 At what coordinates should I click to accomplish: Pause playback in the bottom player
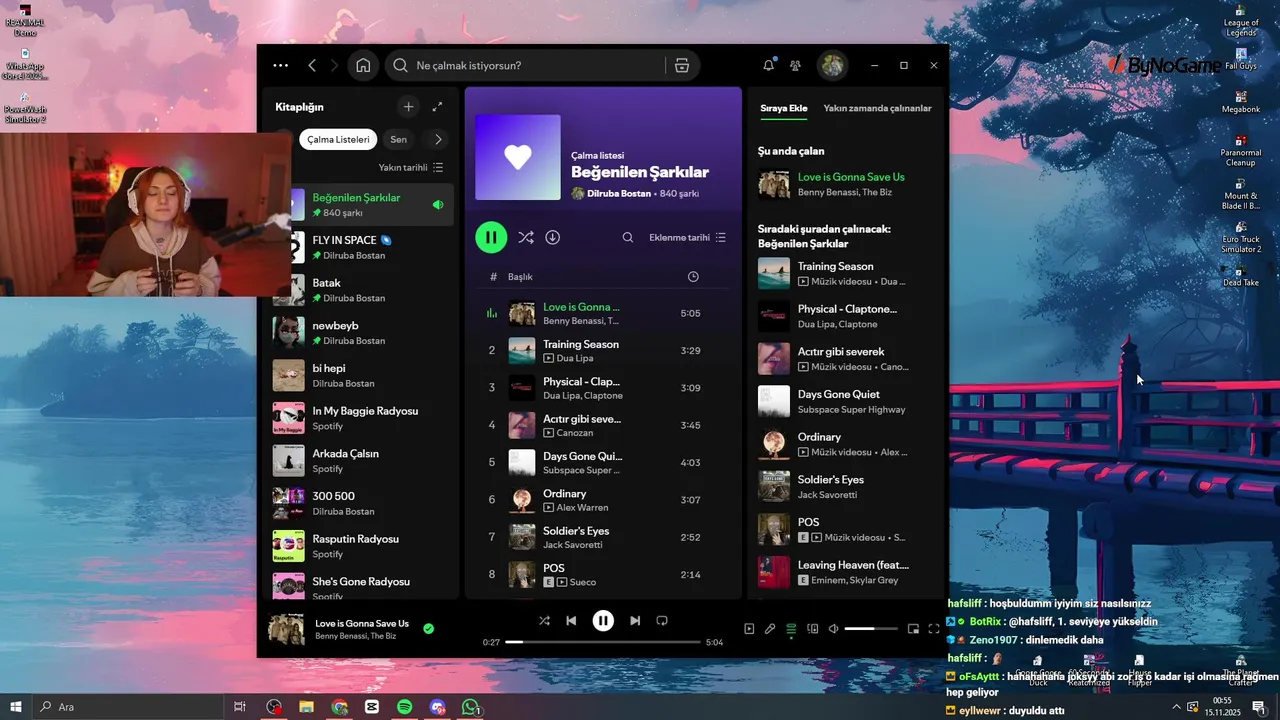tap(603, 621)
